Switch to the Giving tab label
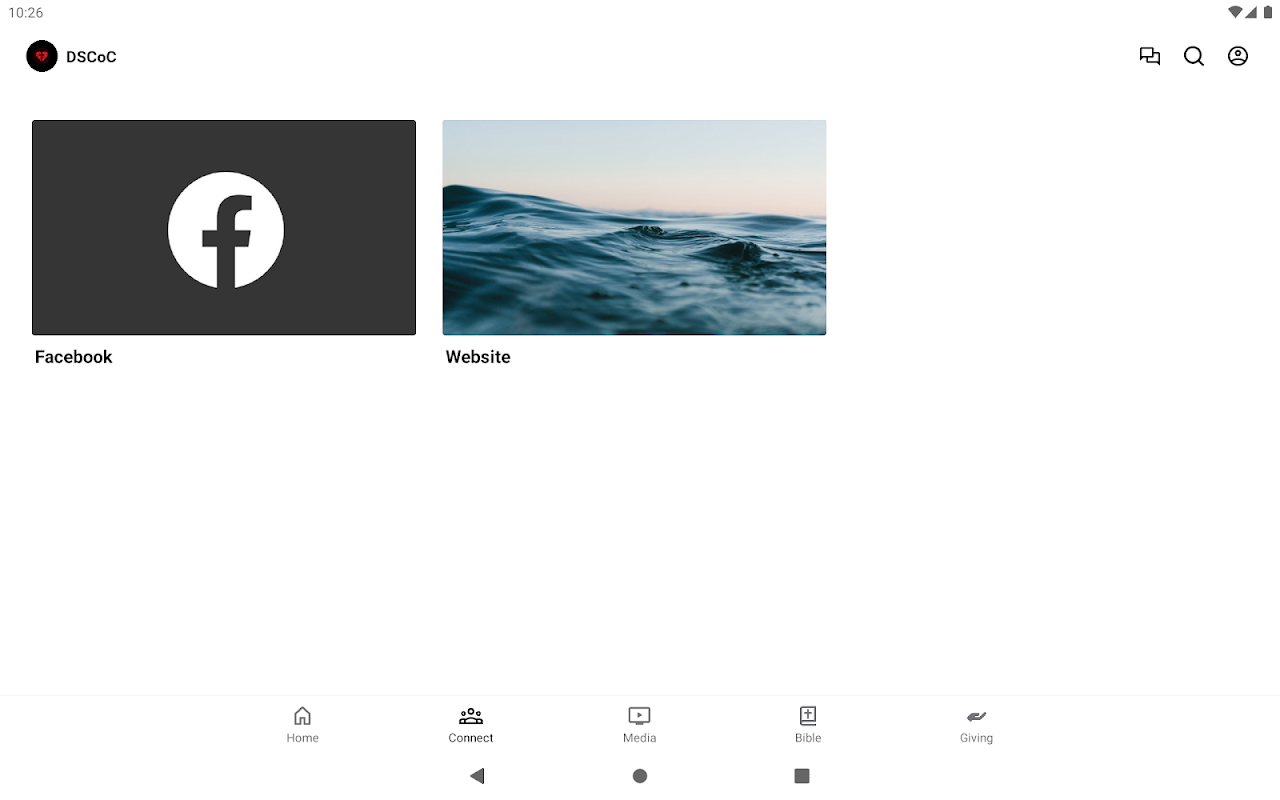 pyautogui.click(x=976, y=738)
